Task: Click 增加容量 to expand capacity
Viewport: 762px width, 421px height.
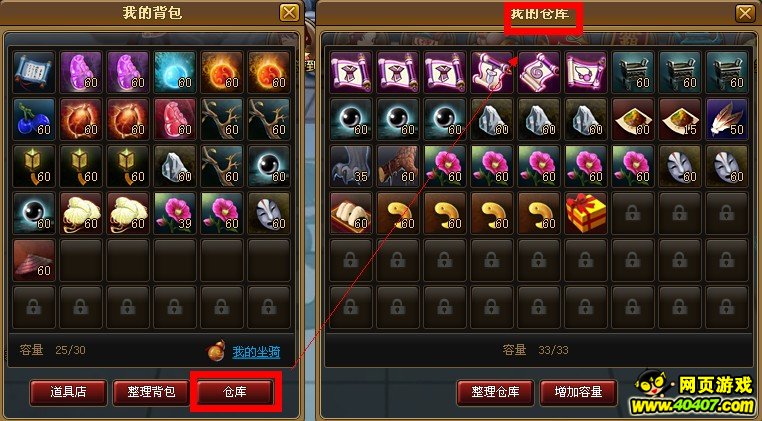Action: [578, 392]
